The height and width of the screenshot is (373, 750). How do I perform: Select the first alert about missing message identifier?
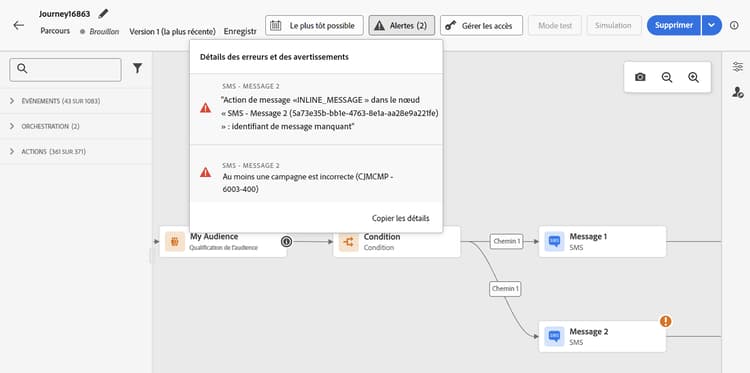[316, 109]
